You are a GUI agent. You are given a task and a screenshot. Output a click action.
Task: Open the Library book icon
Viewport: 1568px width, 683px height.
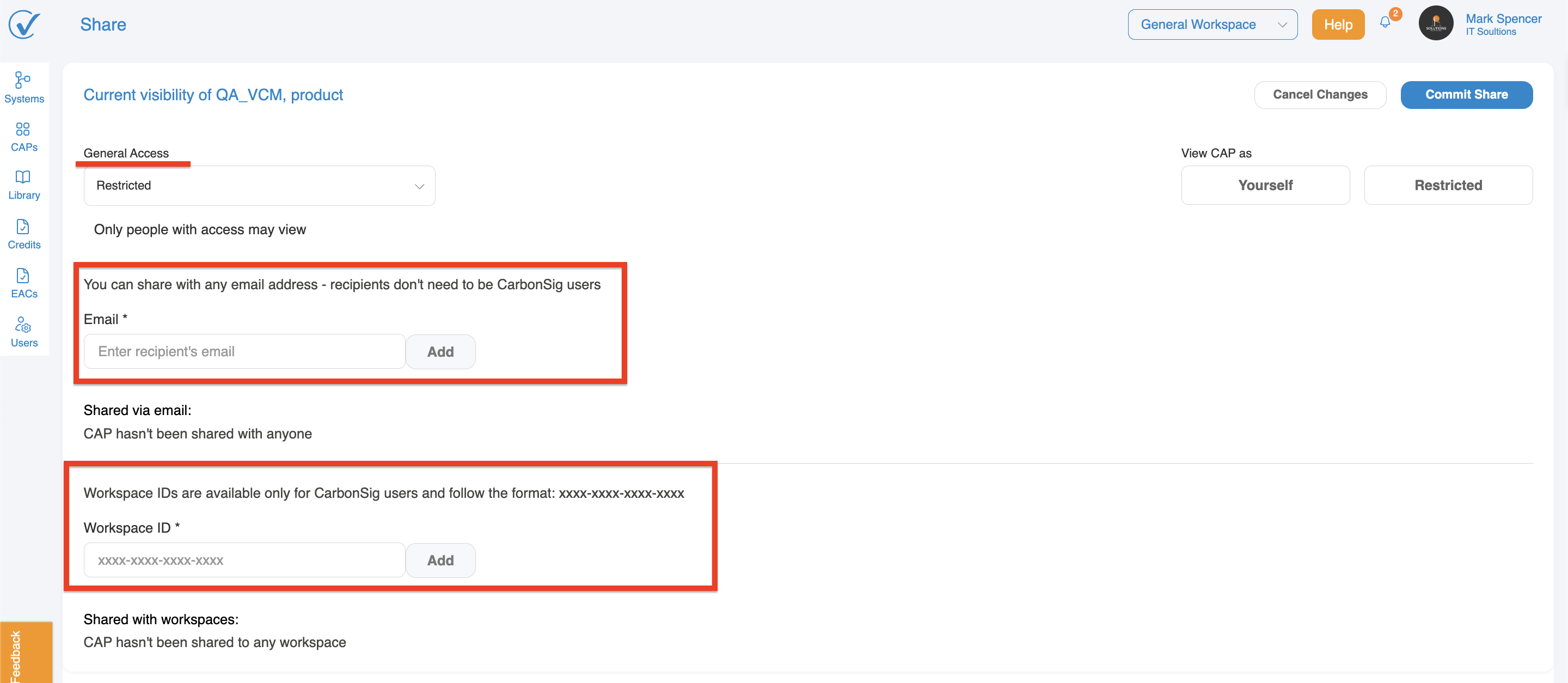pos(23,177)
